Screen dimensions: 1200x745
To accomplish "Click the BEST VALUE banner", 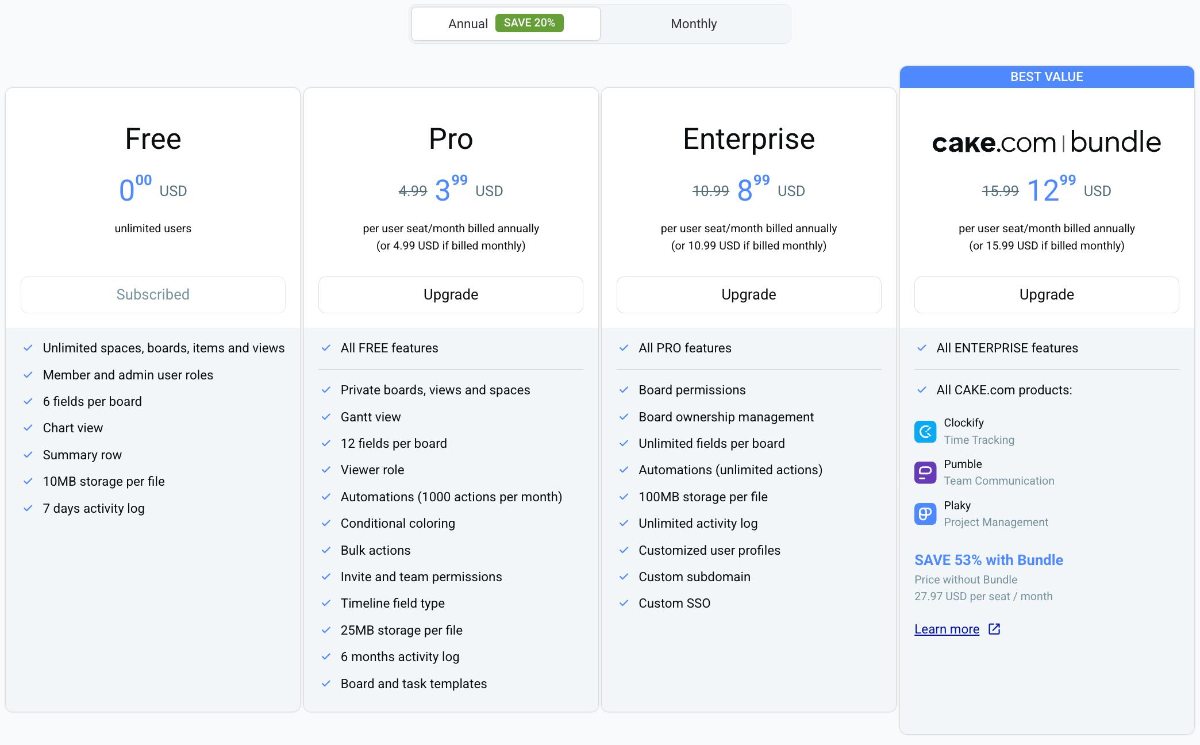I will click(x=1046, y=77).
